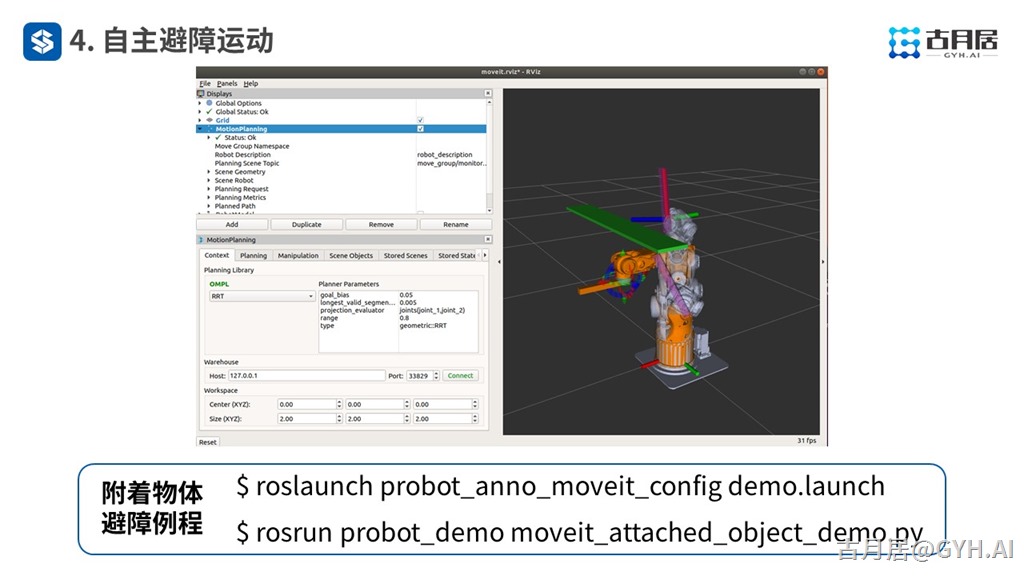Click the first Center (XYZ) spin box
The height and width of the screenshot is (576, 1024).
(x=310, y=404)
